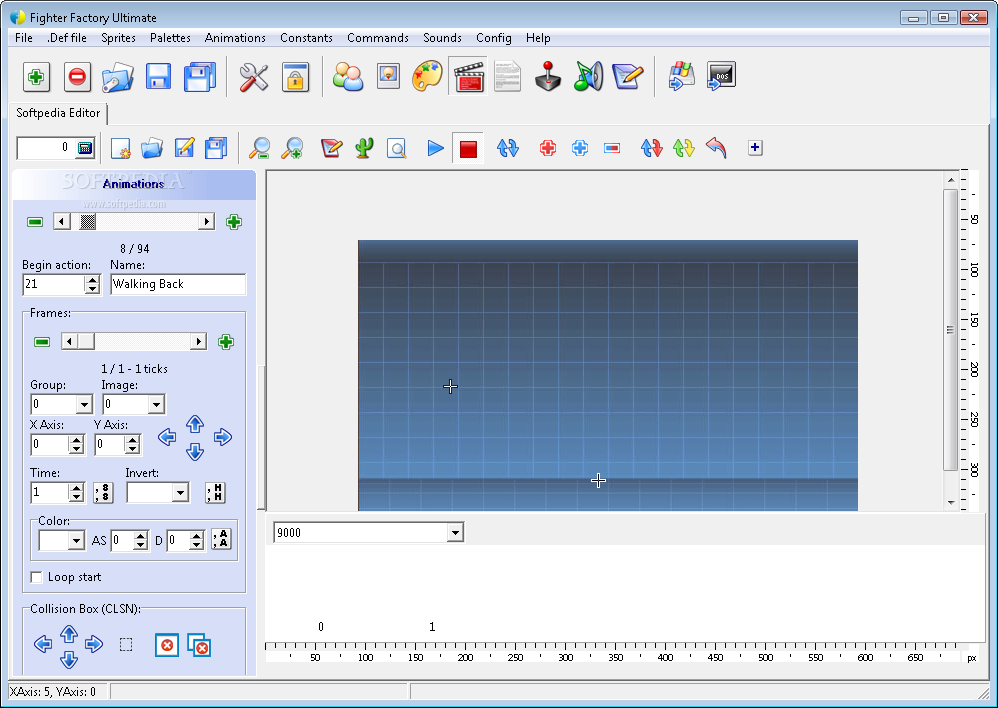Play the animation with the blue arrow
Viewport: 998px width, 708px height.
[435, 148]
